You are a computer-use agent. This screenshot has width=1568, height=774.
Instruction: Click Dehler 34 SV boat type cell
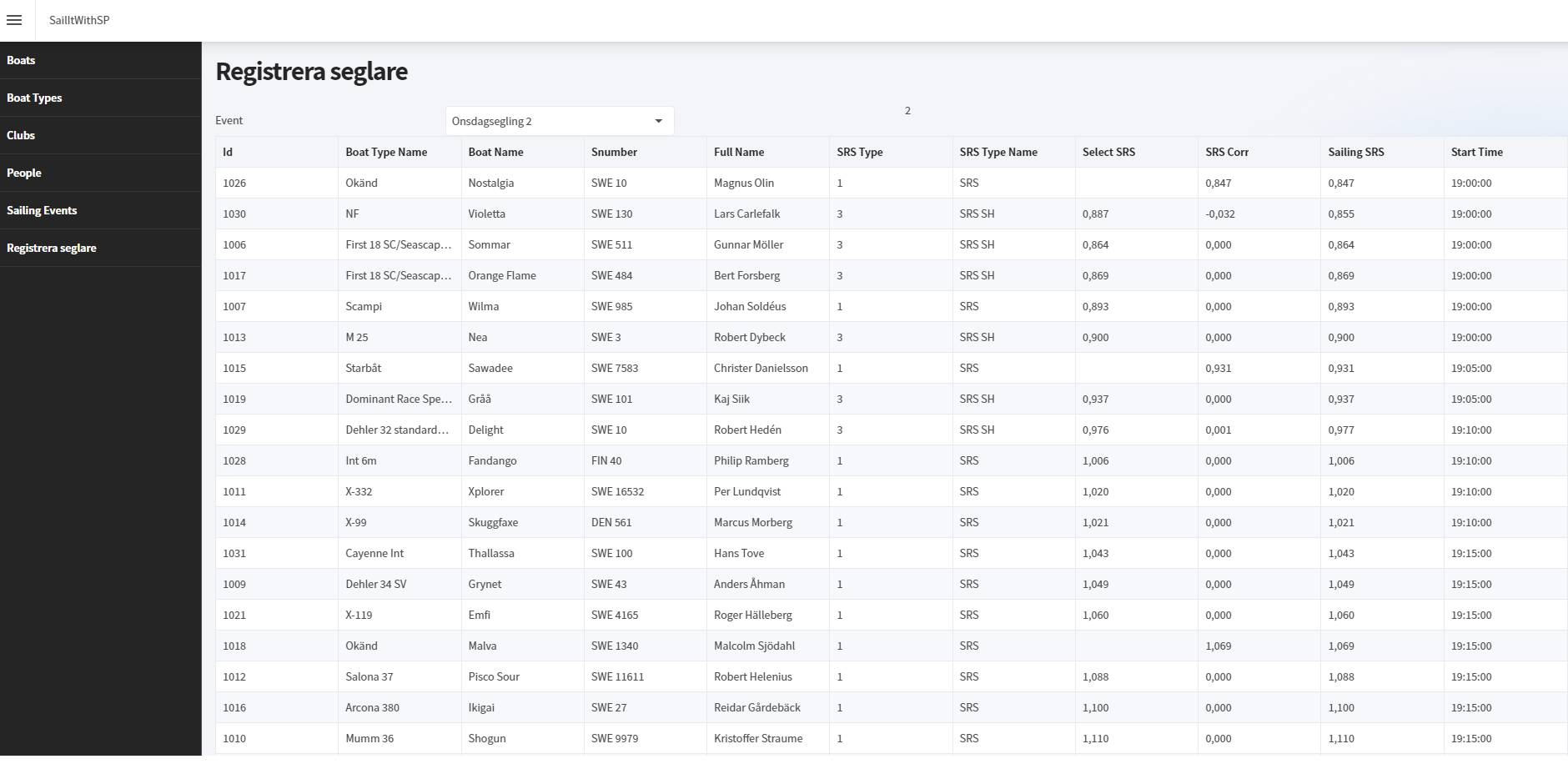(x=400, y=584)
